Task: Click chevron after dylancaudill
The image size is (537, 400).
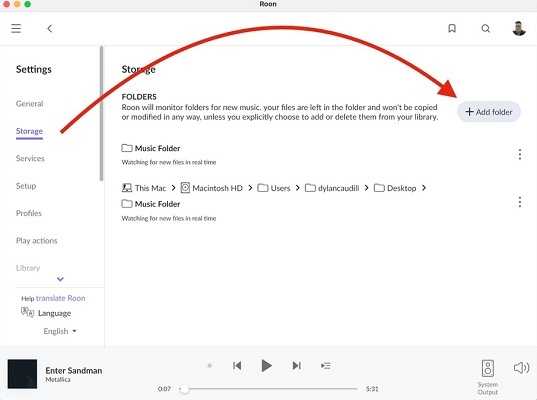Action: pyautogui.click(x=366, y=188)
